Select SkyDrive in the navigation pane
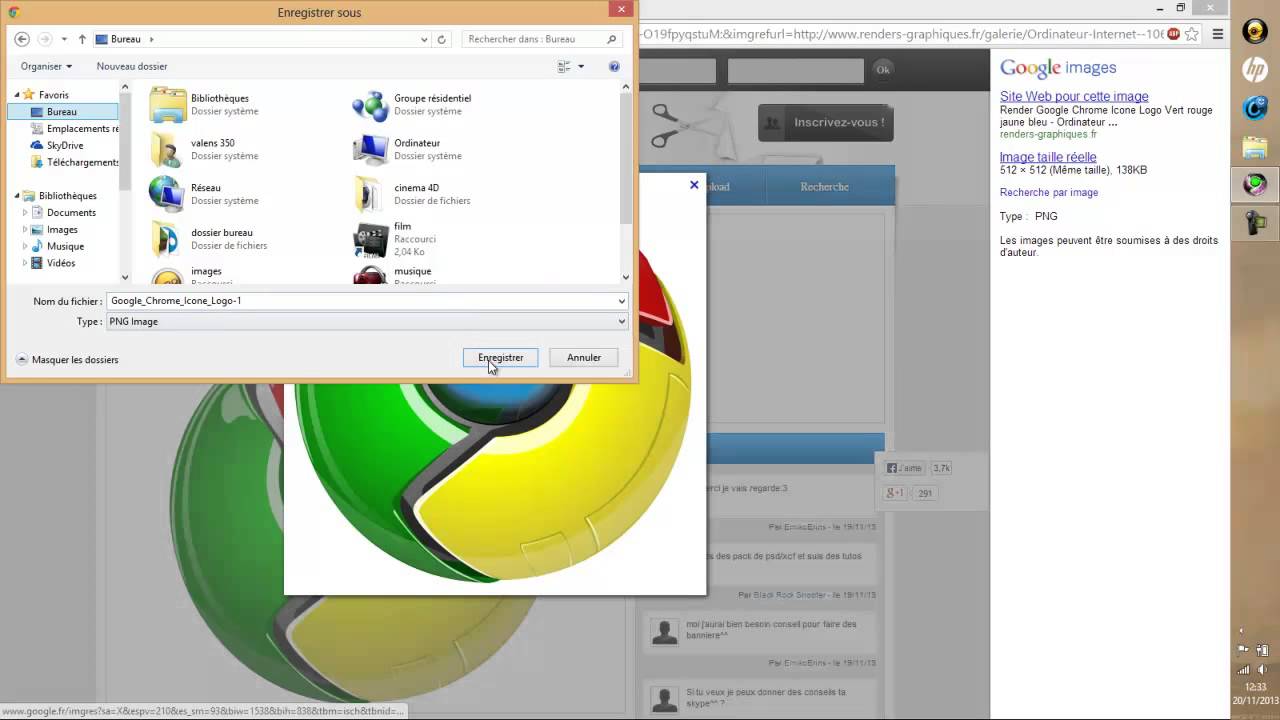The image size is (1280, 720). point(65,145)
